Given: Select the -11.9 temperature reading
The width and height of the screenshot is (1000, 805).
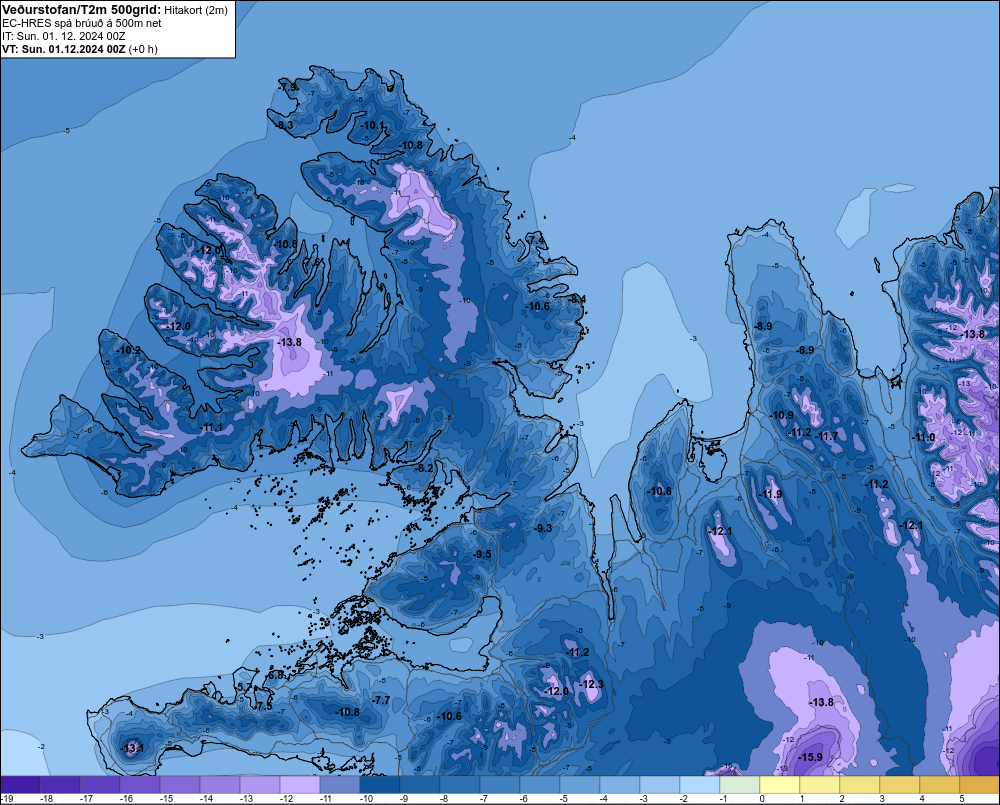Looking at the screenshot, I should (x=771, y=494).
